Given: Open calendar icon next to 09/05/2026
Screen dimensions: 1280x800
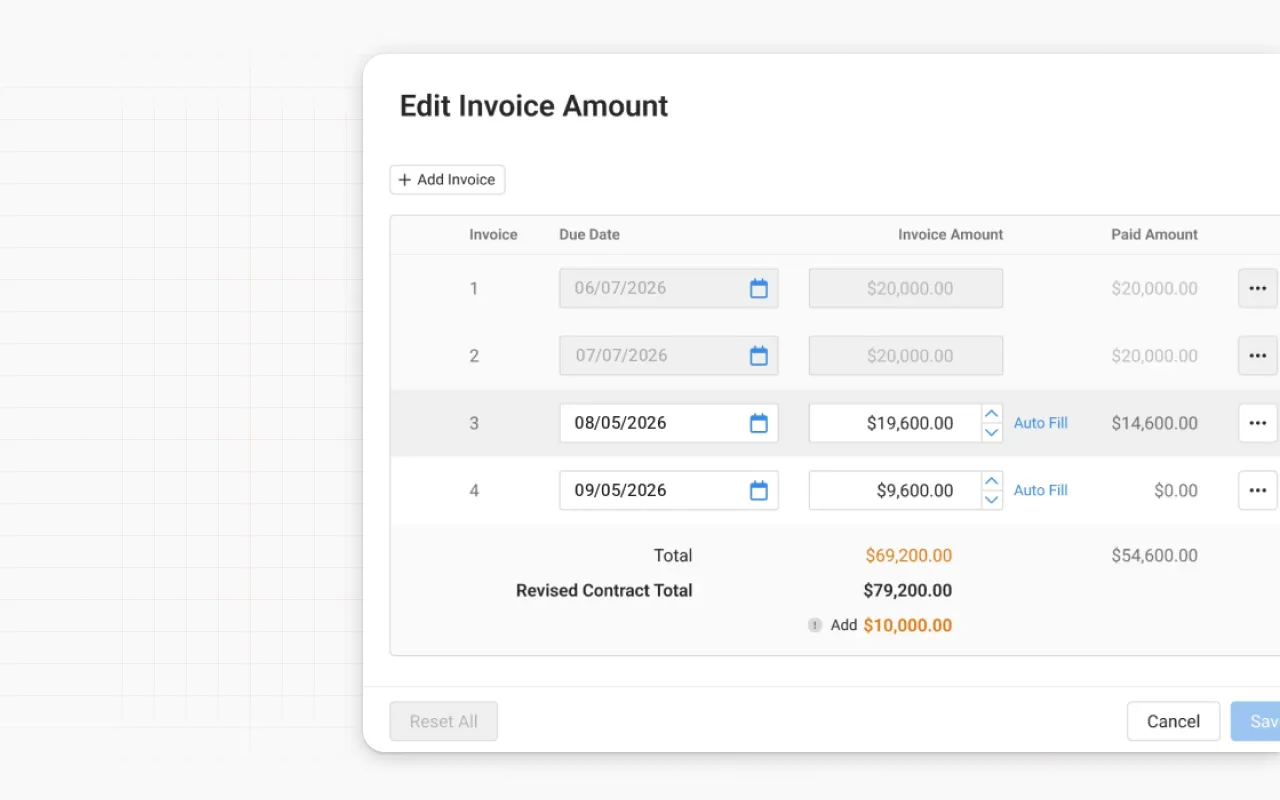Looking at the screenshot, I should coord(759,490).
